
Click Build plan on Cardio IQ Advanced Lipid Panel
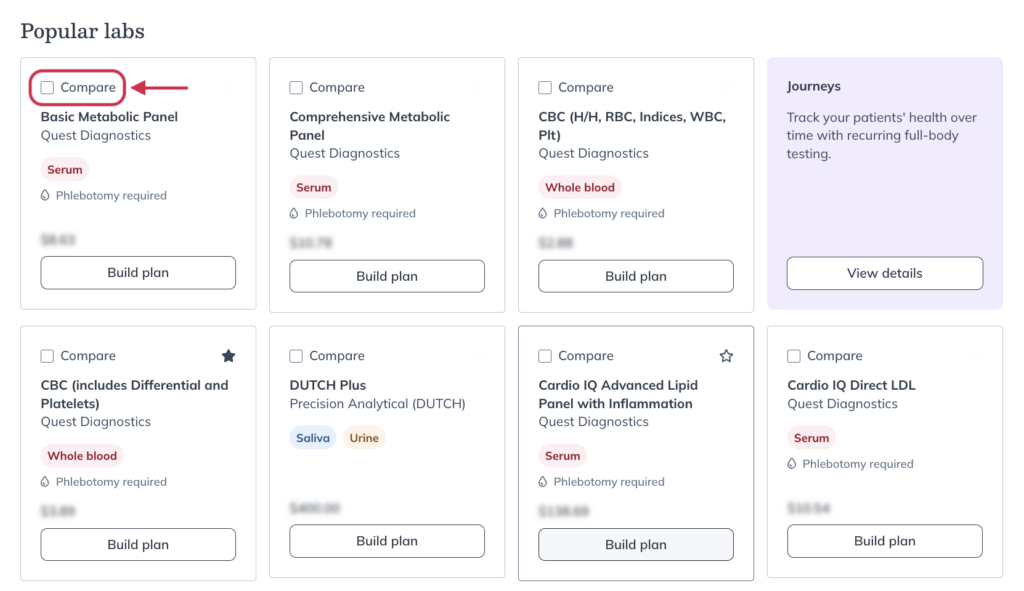click(635, 544)
